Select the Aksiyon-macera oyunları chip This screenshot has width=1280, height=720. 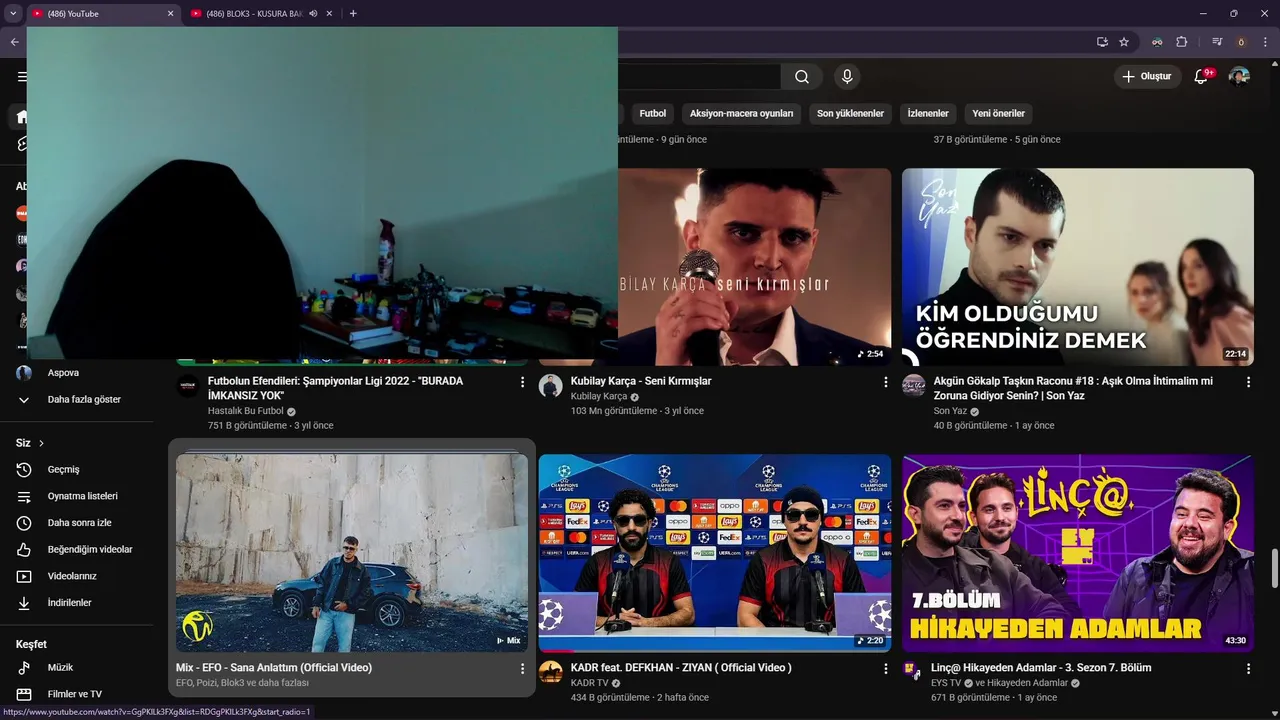741,113
